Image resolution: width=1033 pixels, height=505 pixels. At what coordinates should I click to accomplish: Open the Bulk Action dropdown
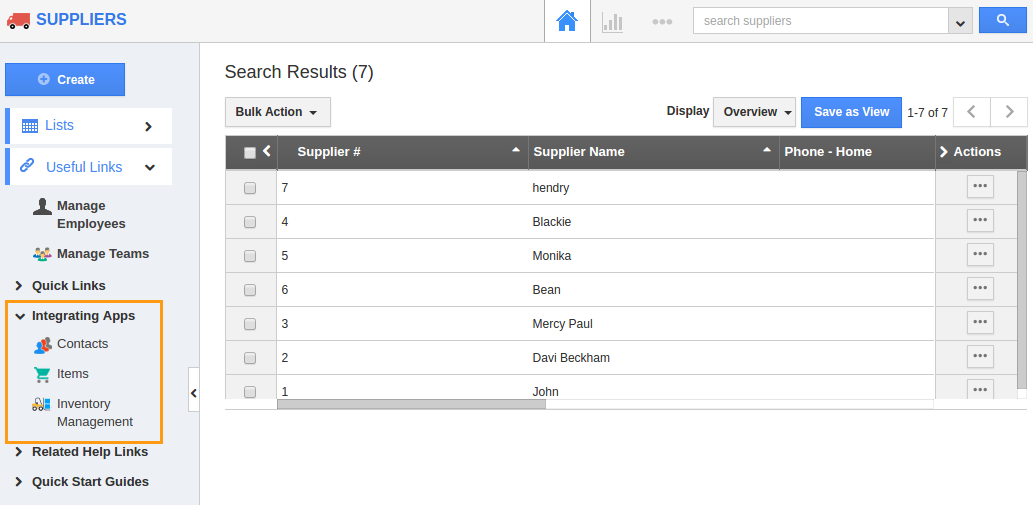click(277, 112)
